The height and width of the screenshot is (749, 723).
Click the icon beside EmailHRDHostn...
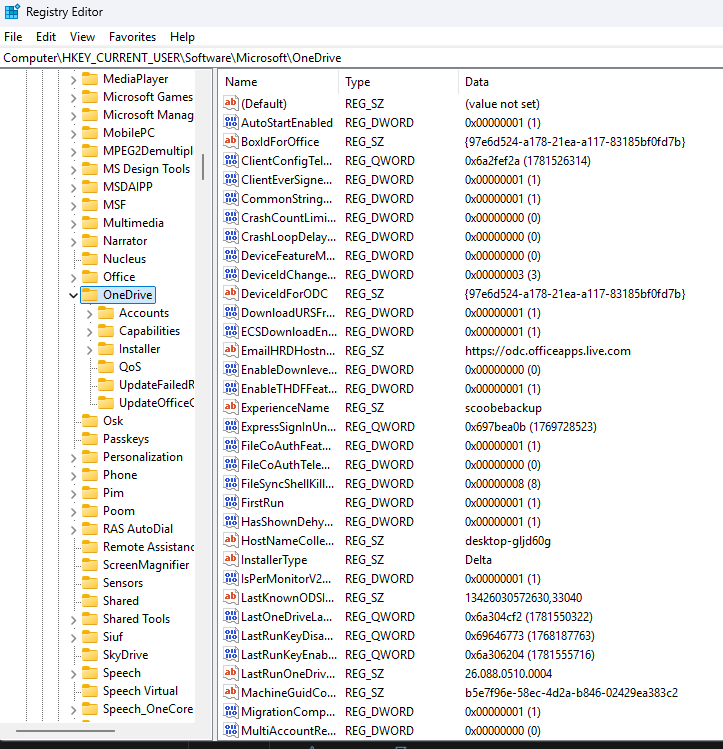coord(231,350)
